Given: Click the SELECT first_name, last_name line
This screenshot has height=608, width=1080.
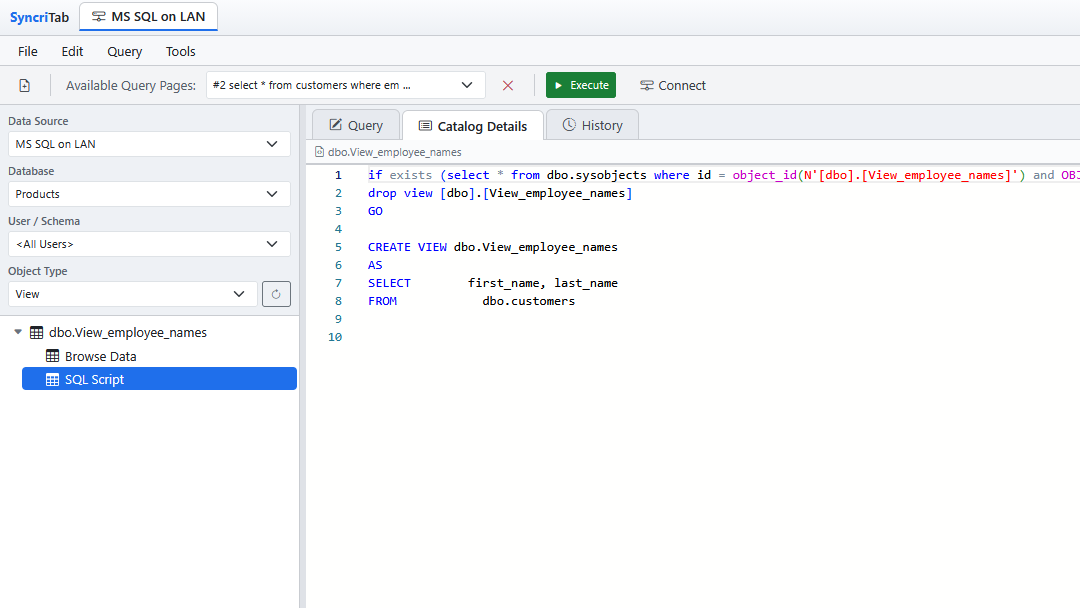Looking at the screenshot, I should [492, 283].
